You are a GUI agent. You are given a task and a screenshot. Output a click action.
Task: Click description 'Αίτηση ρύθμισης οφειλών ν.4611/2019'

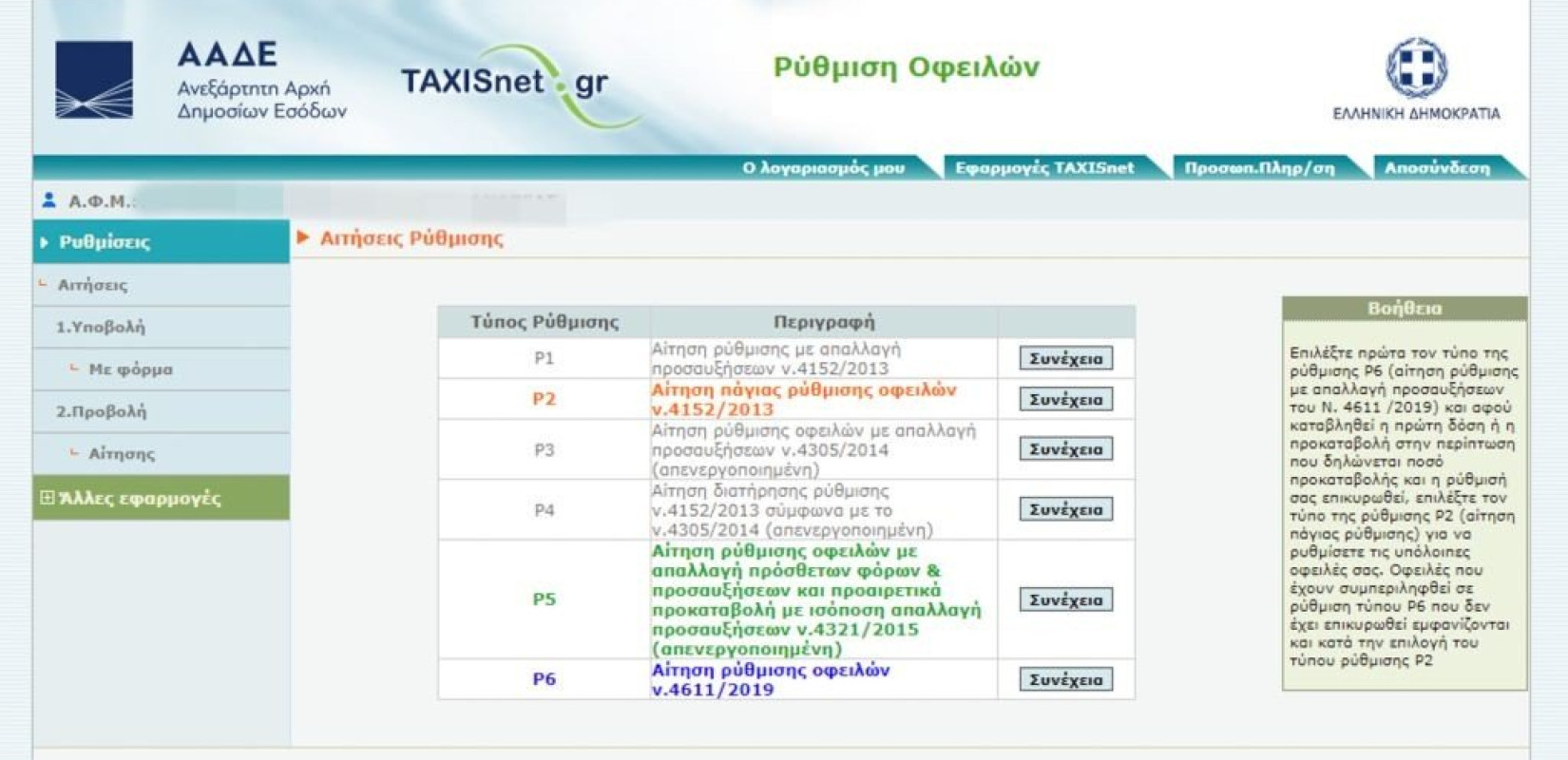[x=771, y=679]
